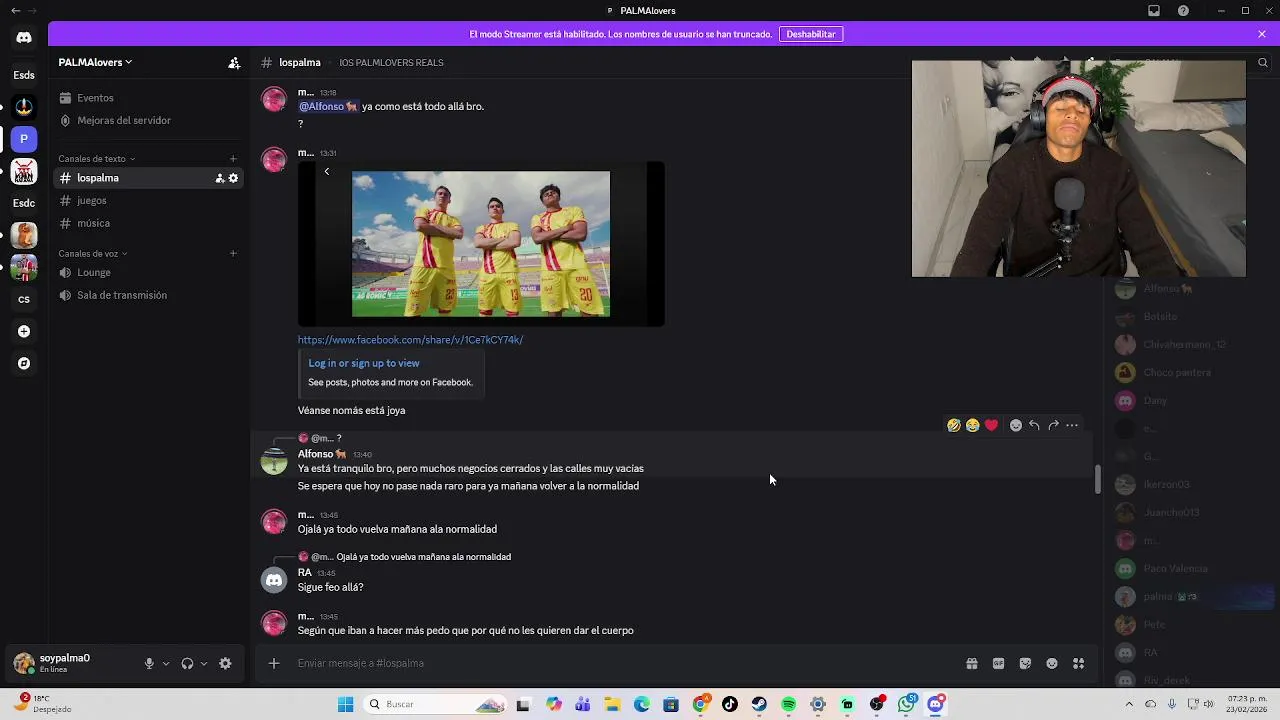Click the chat scrollbar thumb
Image resolution: width=1280 pixels, height=720 pixels.
click(x=1097, y=480)
